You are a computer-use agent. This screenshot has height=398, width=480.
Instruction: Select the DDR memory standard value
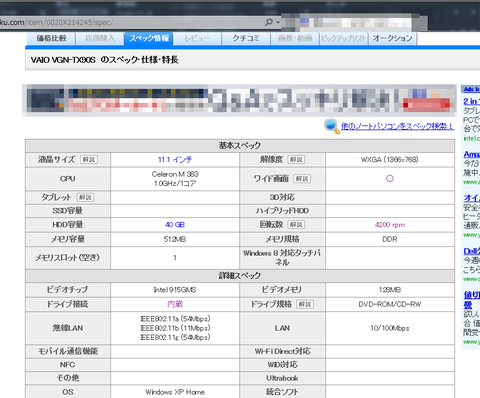(390, 239)
